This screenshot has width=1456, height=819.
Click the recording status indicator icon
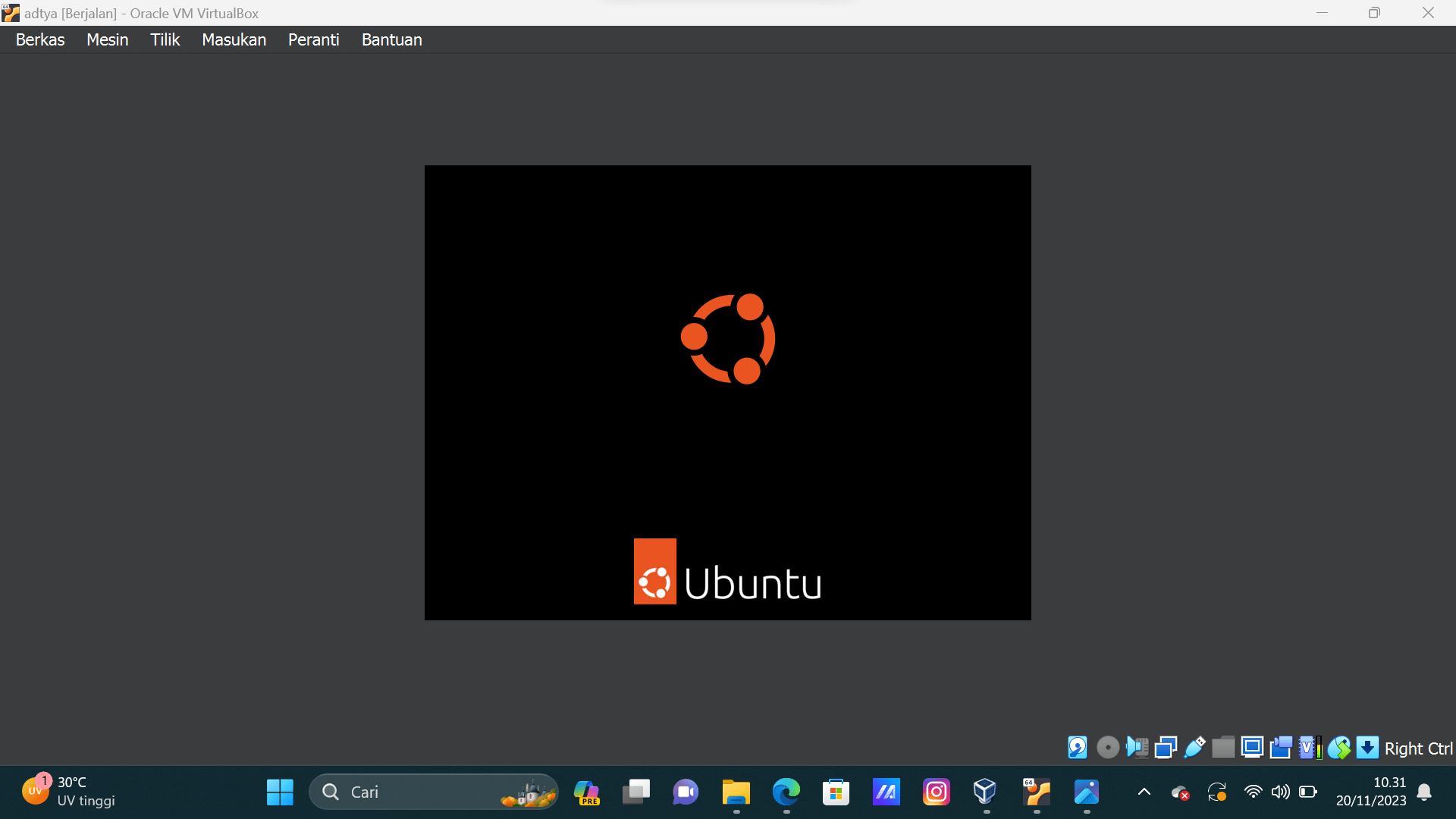coord(1281,748)
